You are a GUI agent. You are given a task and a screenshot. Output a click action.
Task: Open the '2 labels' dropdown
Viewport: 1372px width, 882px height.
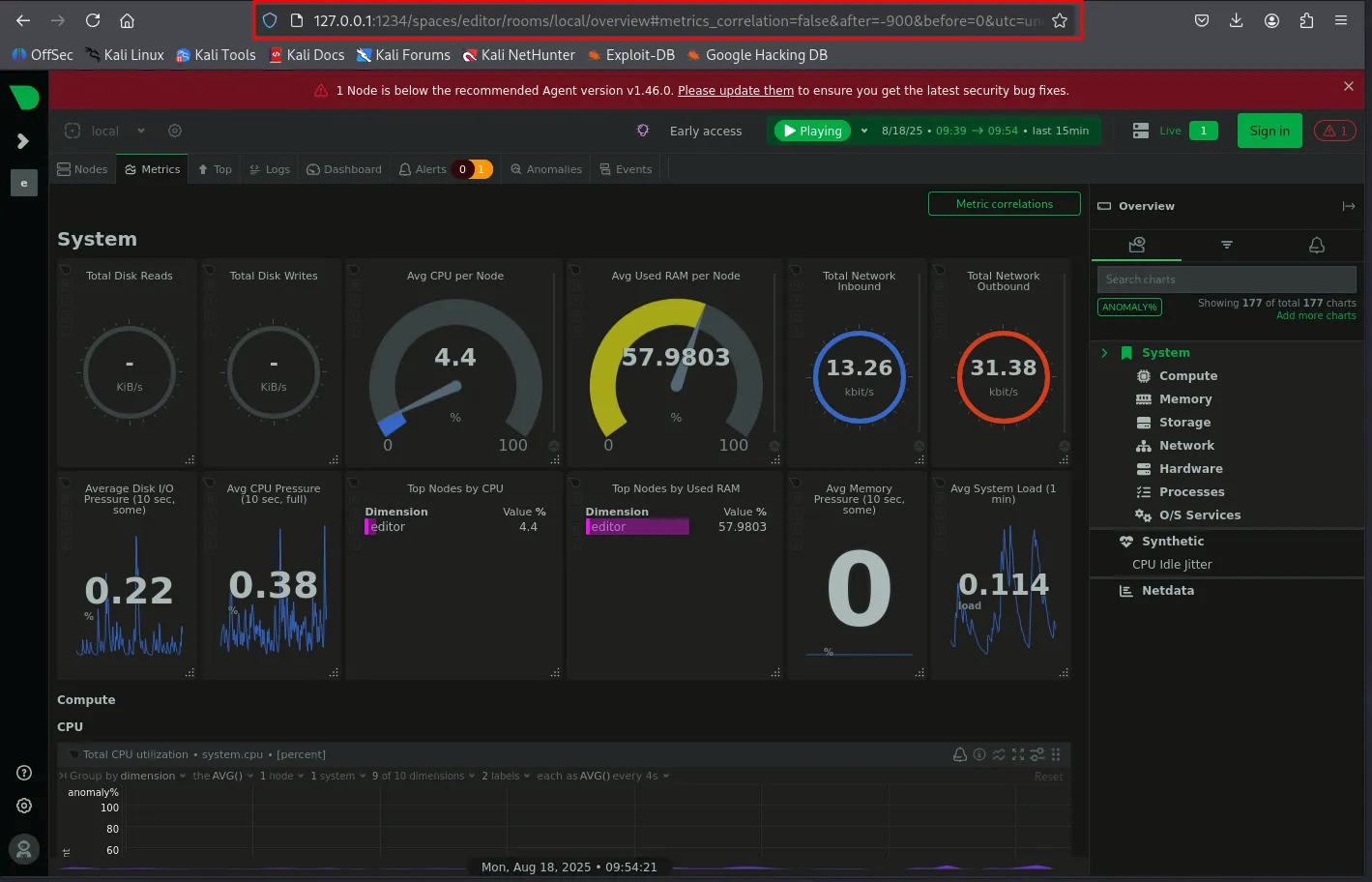[506, 776]
